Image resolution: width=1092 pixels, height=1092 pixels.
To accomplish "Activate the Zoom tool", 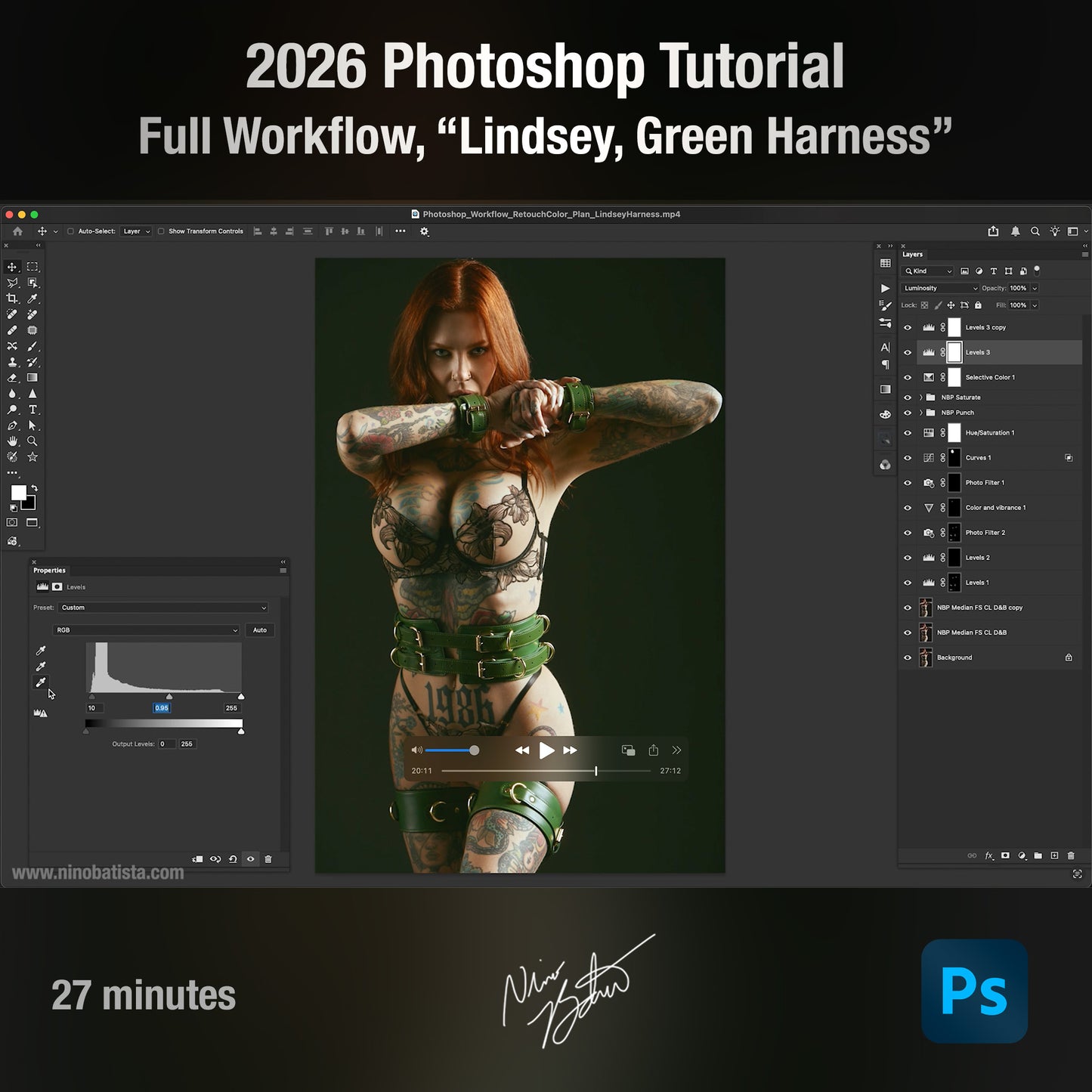I will pyautogui.click(x=32, y=439).
